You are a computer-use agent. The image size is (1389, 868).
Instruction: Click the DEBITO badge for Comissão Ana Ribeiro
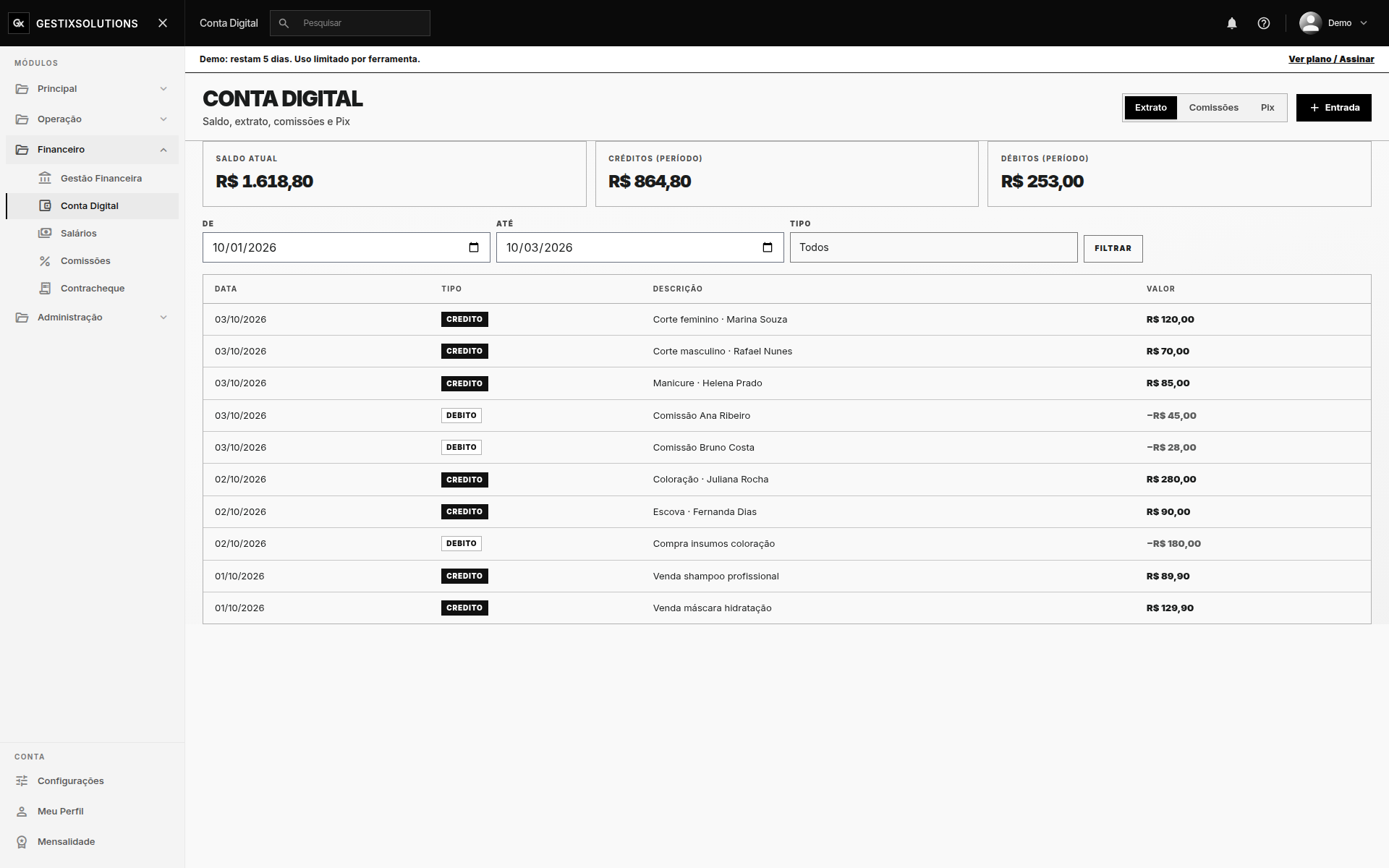(462, 415)
